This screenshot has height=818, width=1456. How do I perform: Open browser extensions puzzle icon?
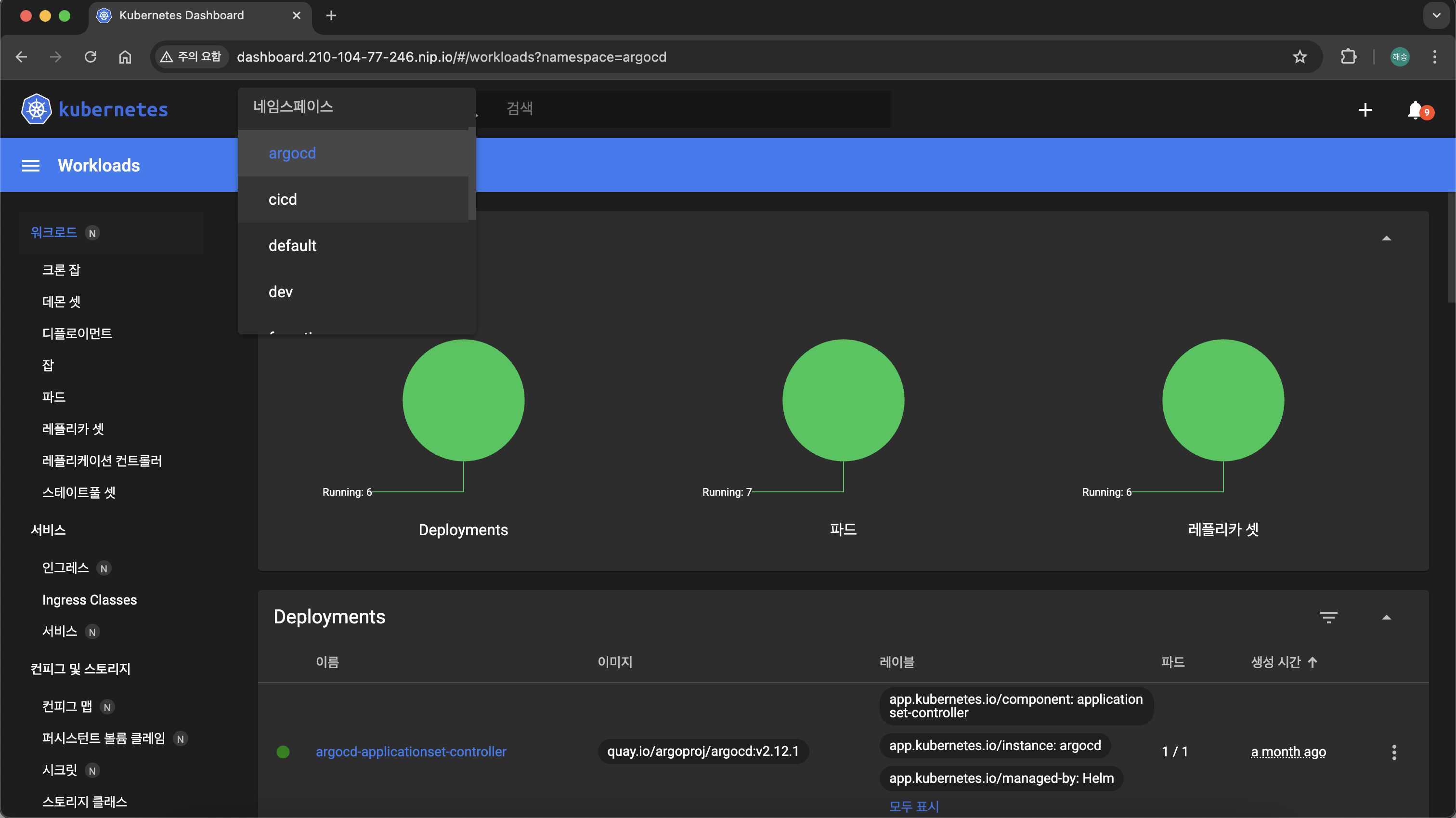(x=1349, y=56)
